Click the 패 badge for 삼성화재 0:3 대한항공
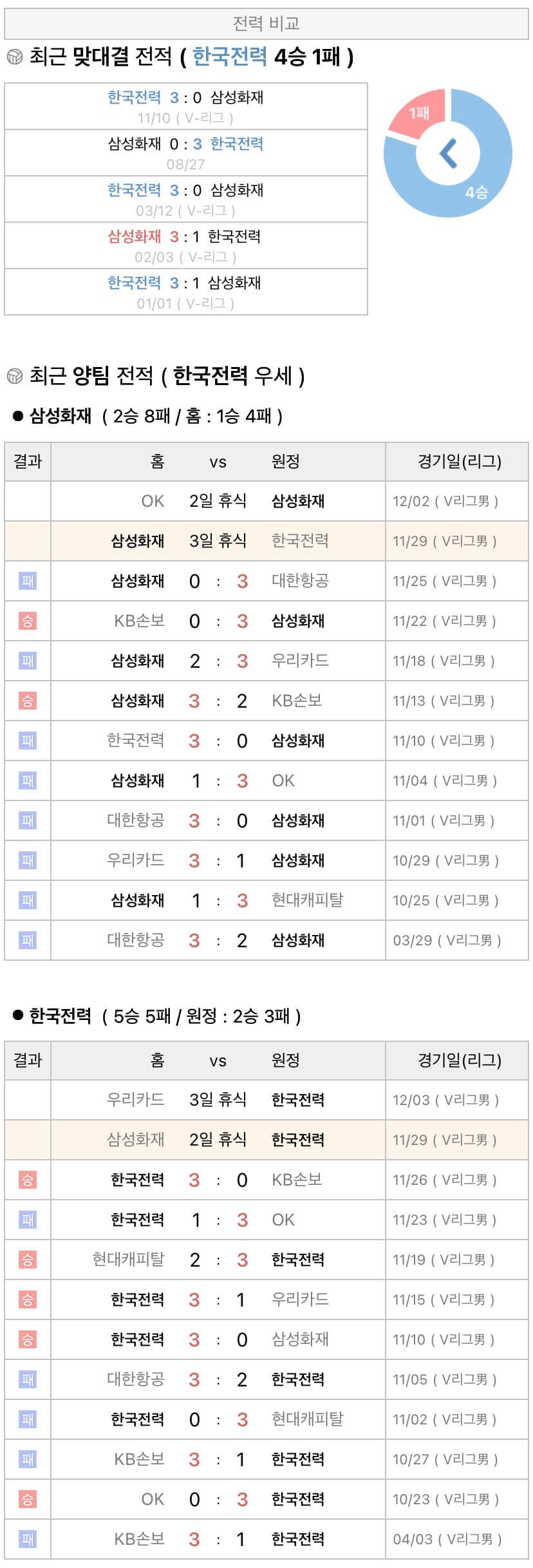Viewport: 533px width, 1568px height. click(28, 581)
